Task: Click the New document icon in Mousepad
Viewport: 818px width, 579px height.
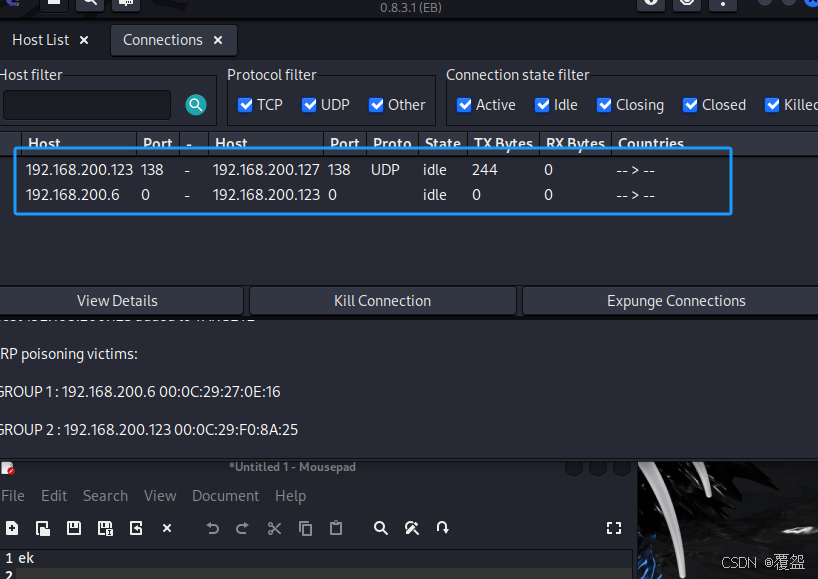Action: point(11,528)
